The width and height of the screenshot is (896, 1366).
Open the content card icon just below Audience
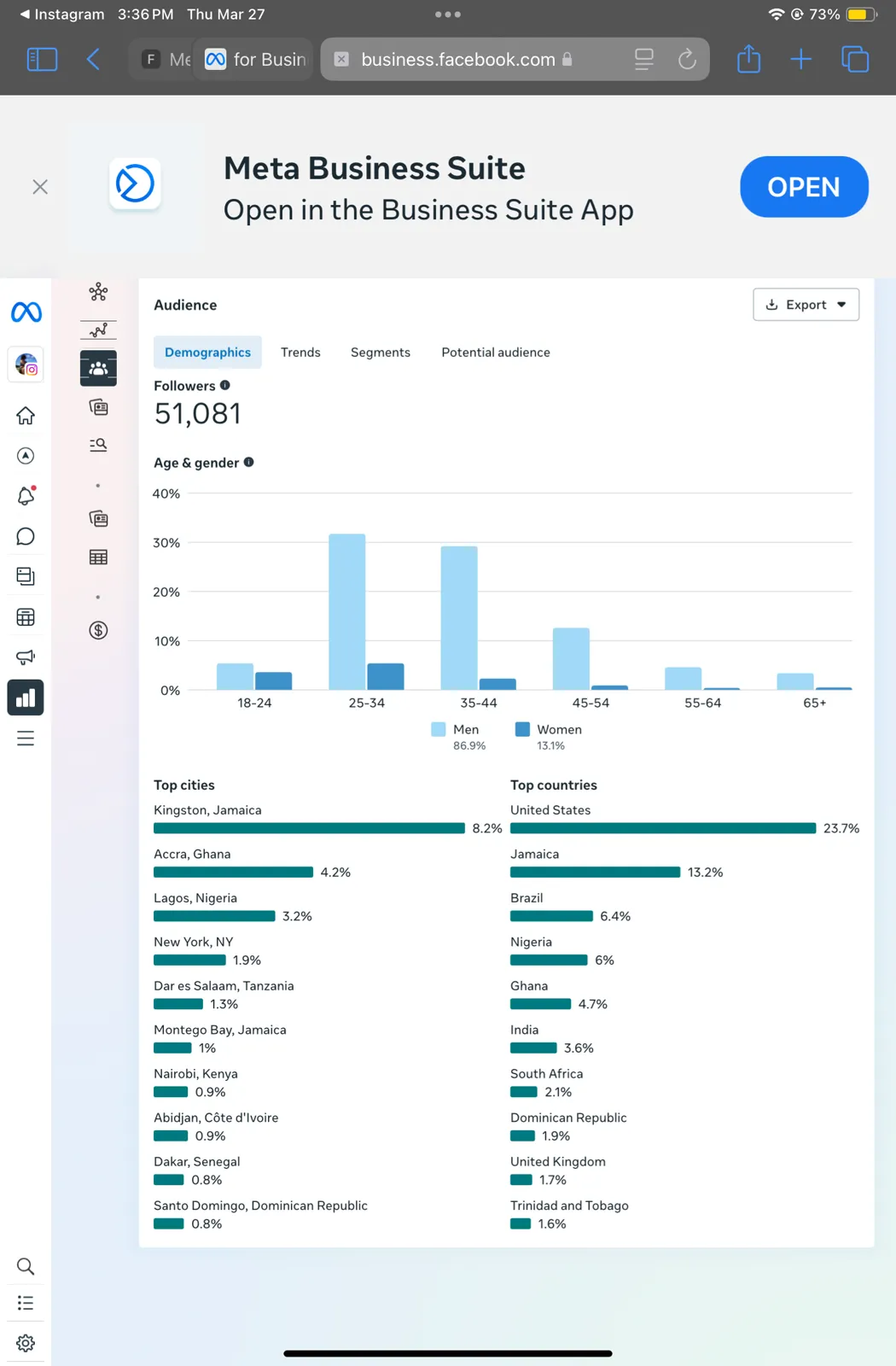(98, 407)
